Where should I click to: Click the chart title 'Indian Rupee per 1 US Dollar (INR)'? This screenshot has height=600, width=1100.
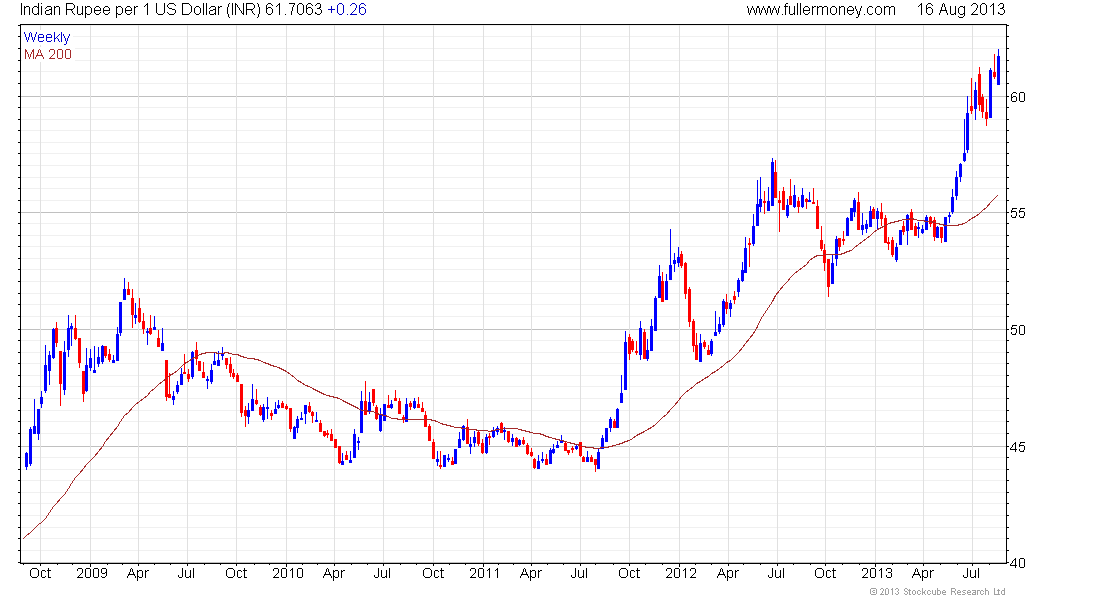point(140,10)
